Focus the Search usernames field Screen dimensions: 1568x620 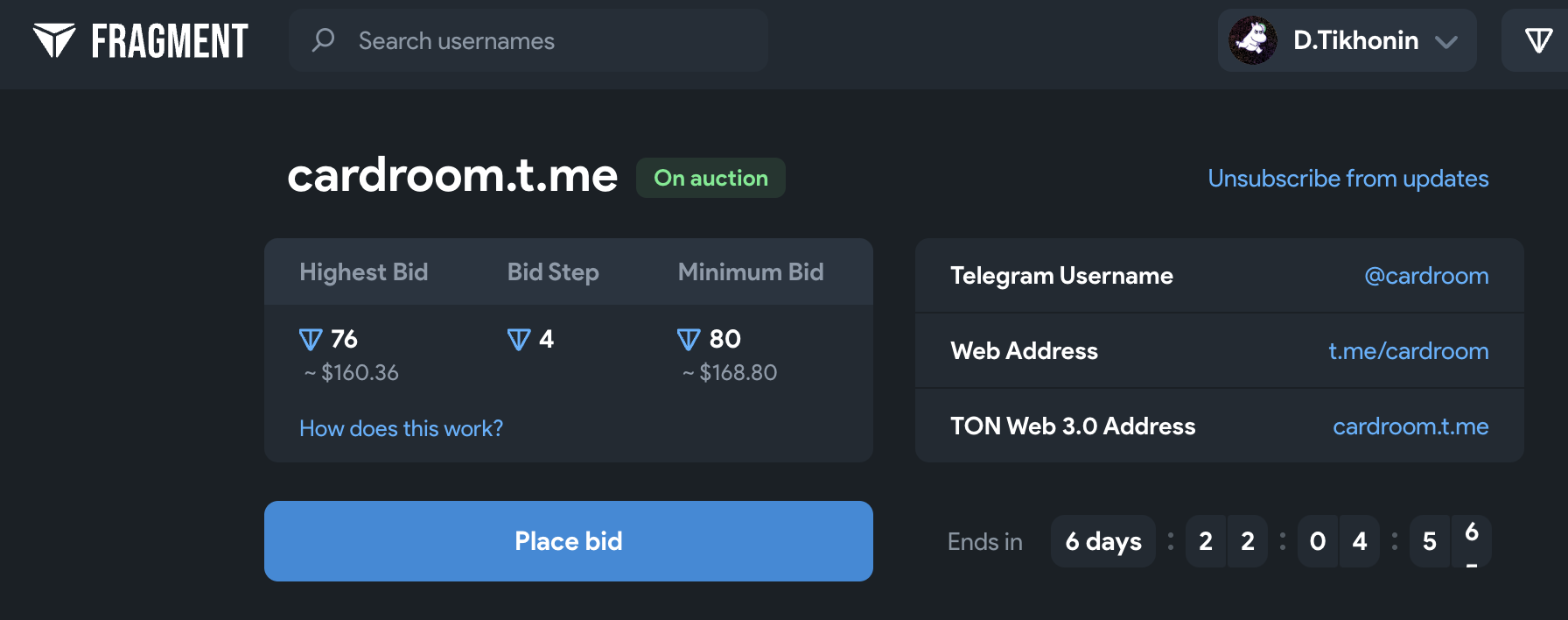tap(542, 40)
